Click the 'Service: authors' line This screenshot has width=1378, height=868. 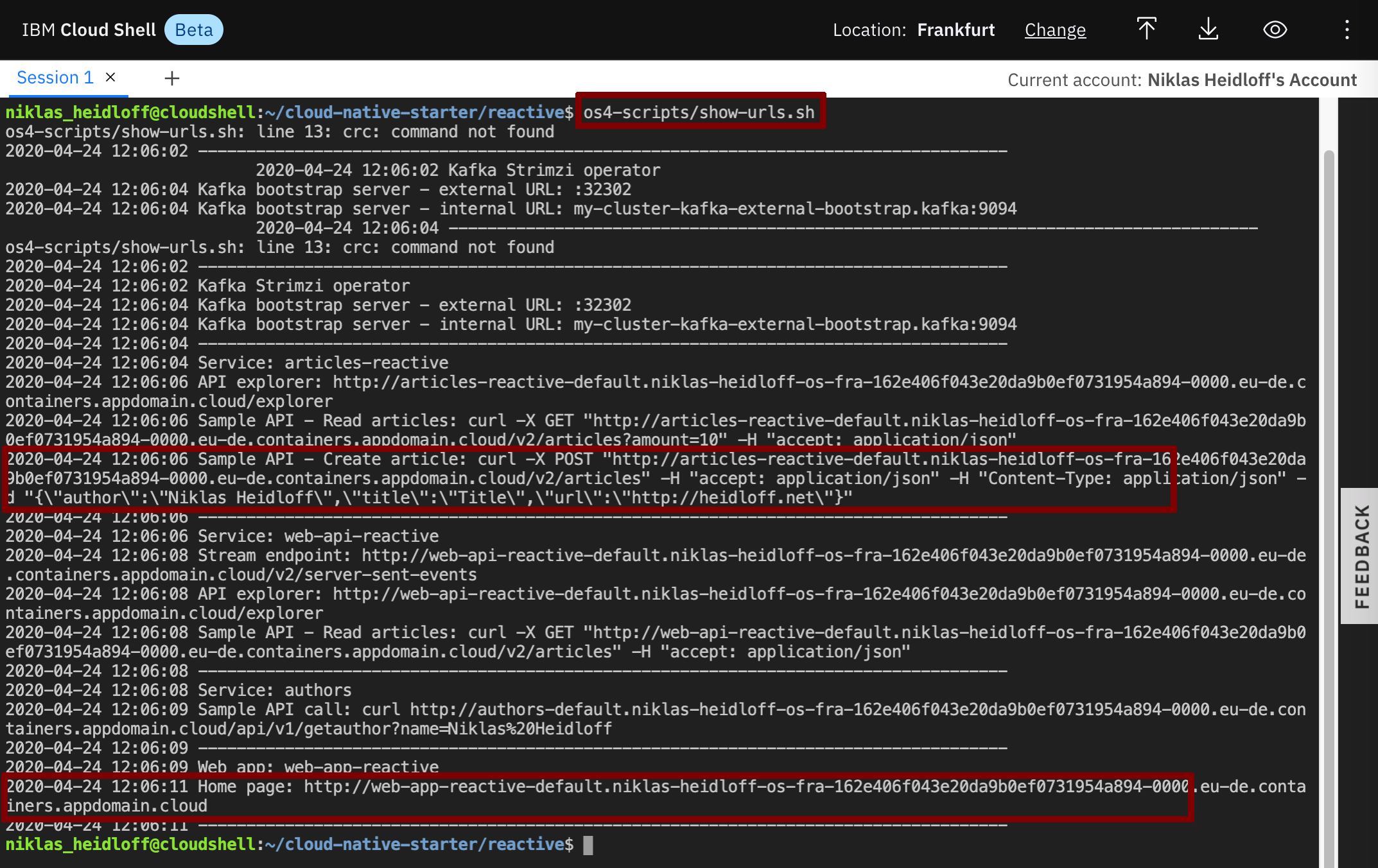[x=179, y=690]
